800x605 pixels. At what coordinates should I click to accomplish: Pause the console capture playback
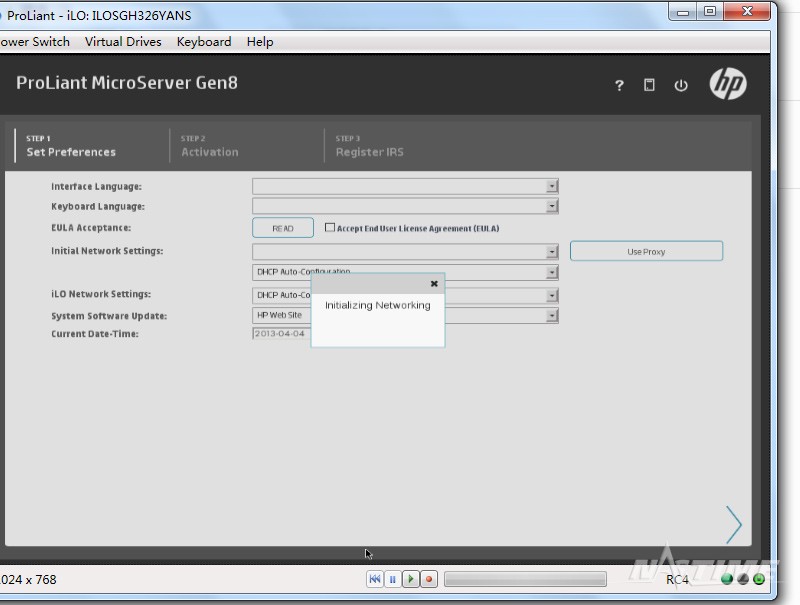click(393, 579)
